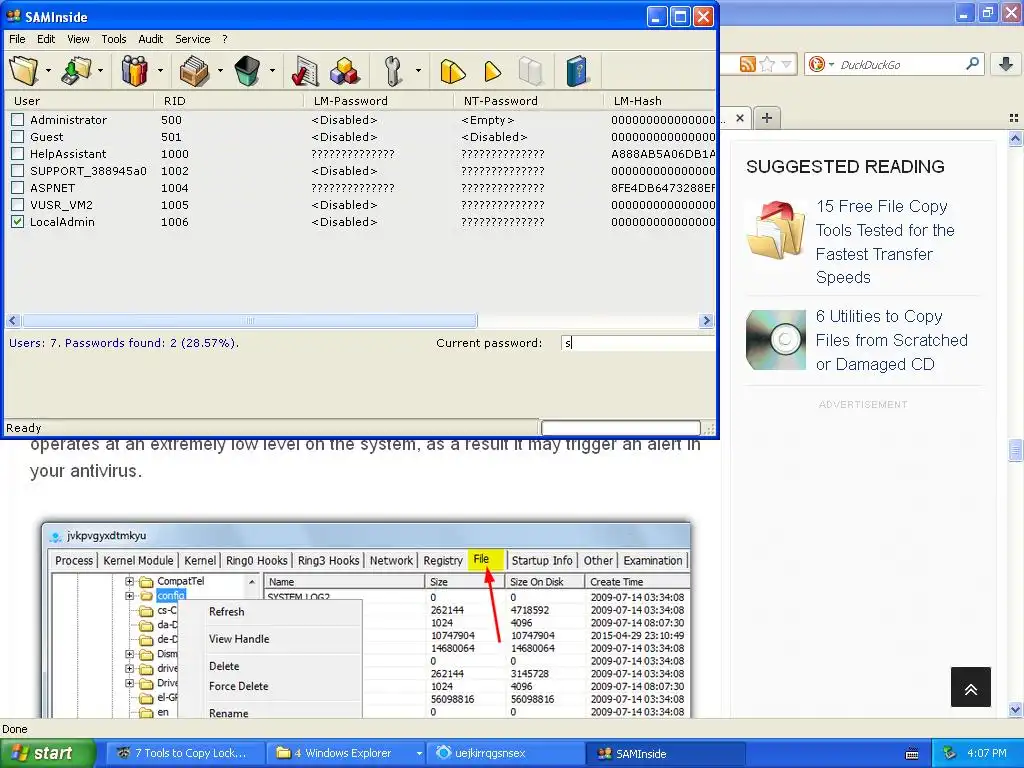This screenshot has width=1024, height=768.
Task: Open dropdown arrow beside file box icon
Action: (220, 71)
